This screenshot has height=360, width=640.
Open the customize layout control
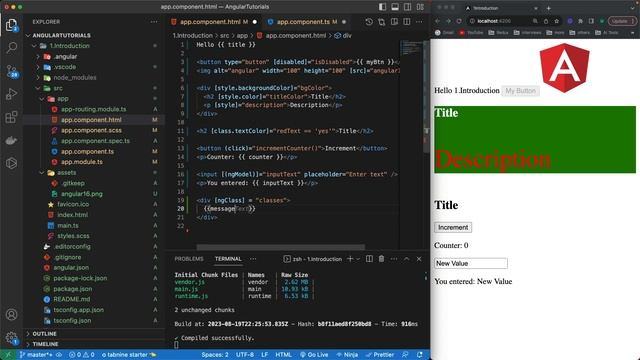pos(420,7)
